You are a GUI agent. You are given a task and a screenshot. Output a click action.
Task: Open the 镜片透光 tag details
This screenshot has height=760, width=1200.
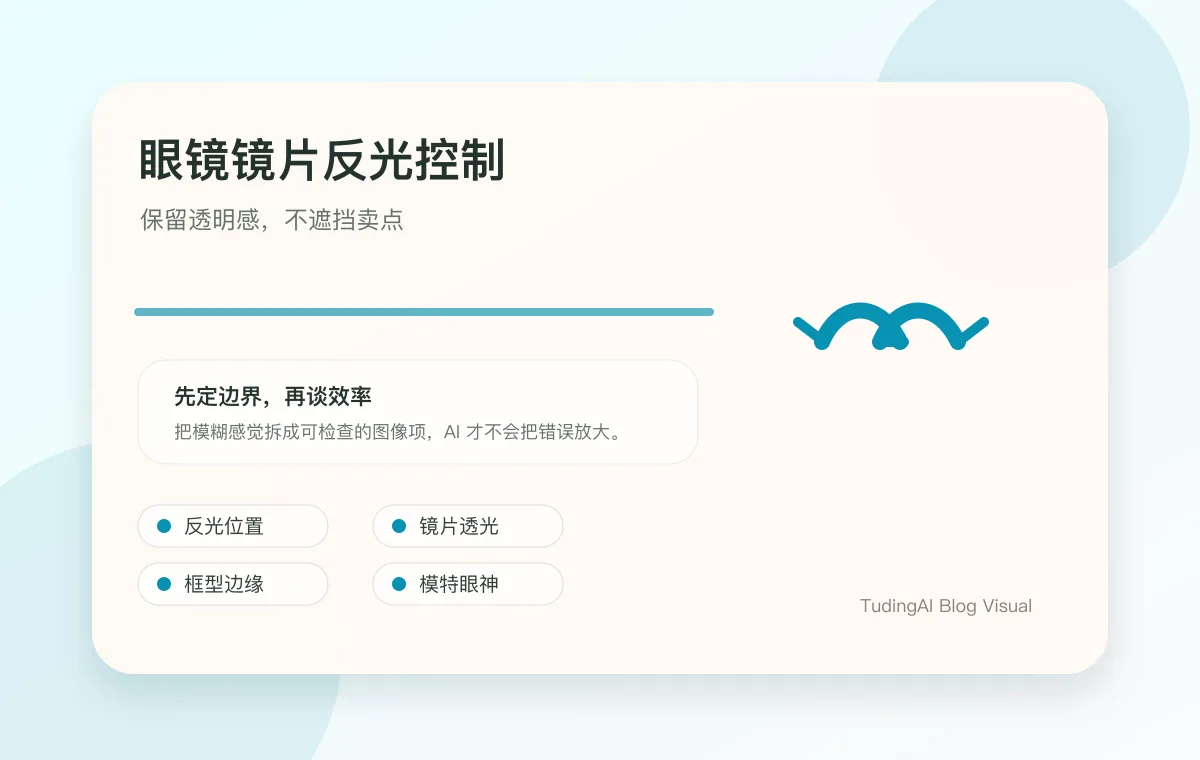[467, 526]
